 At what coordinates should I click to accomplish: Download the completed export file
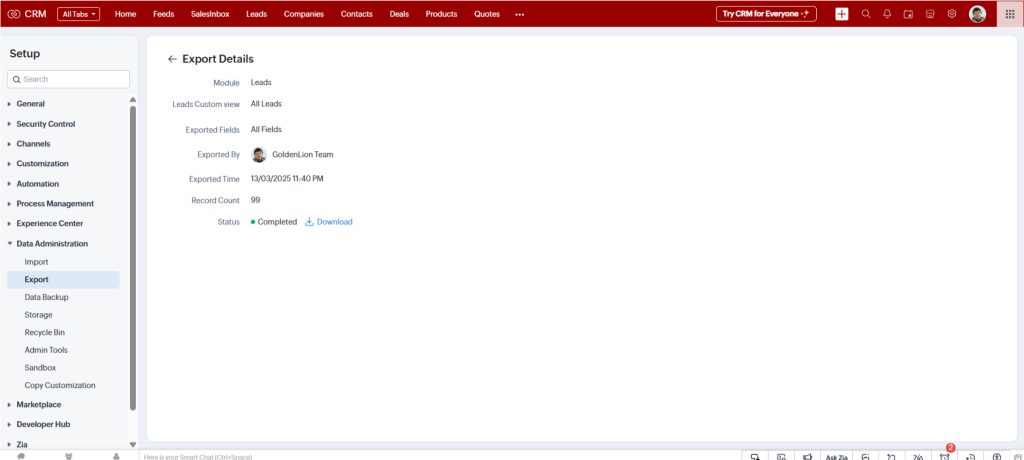click(334, 222)
